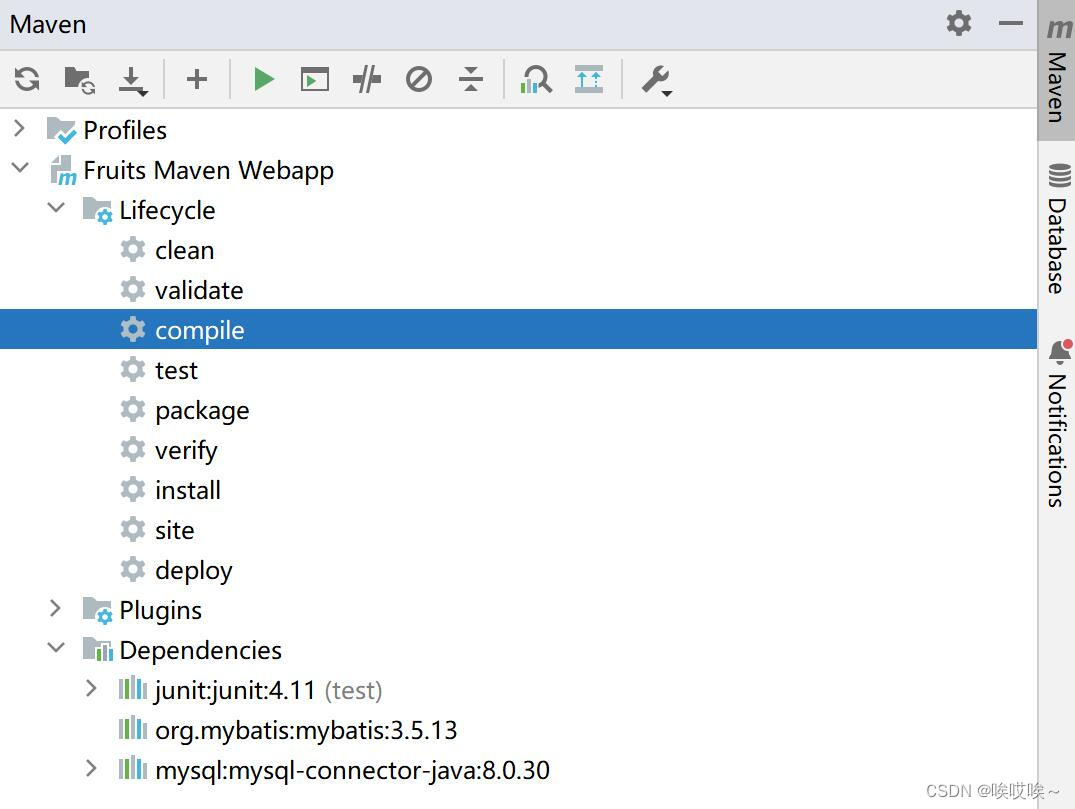1075x809 pixels.
Task: Collapse the Dependencies node
Action: (56, 647)
